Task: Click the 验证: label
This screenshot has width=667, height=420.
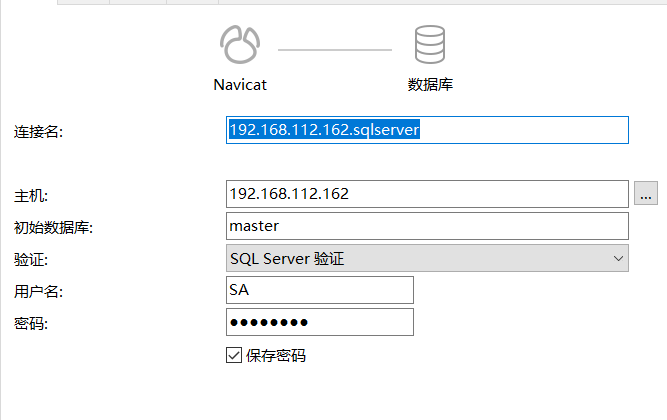Action: (31, 260)
